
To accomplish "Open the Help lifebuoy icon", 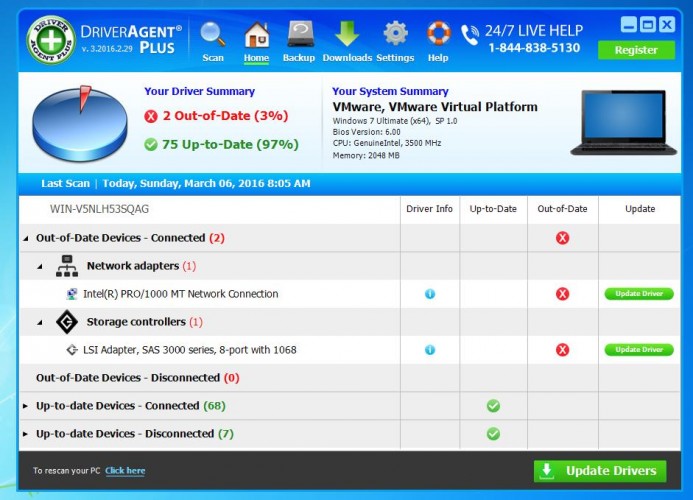I will [x=438, y=34].
